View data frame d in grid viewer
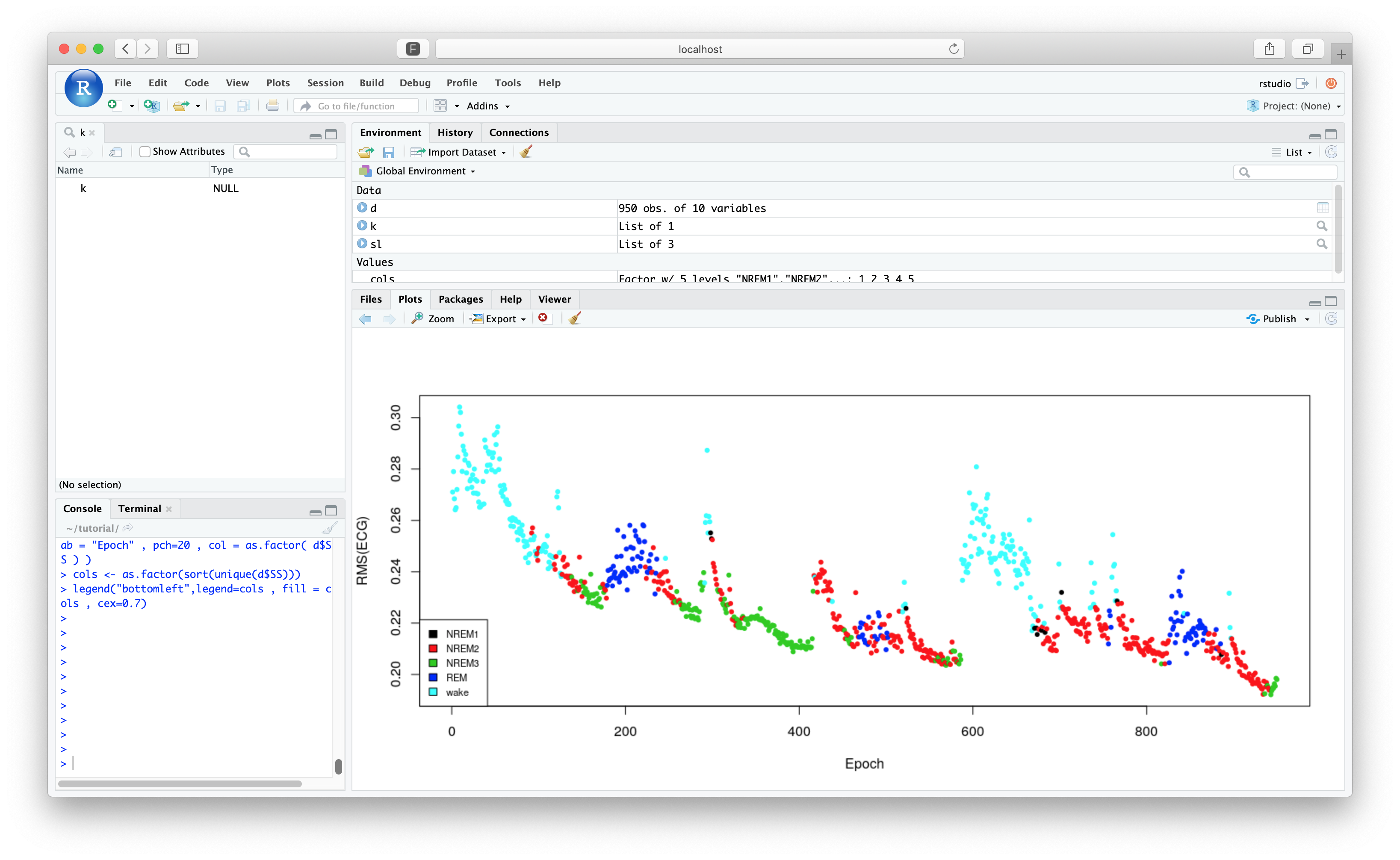 click(x=1323, y=208)
